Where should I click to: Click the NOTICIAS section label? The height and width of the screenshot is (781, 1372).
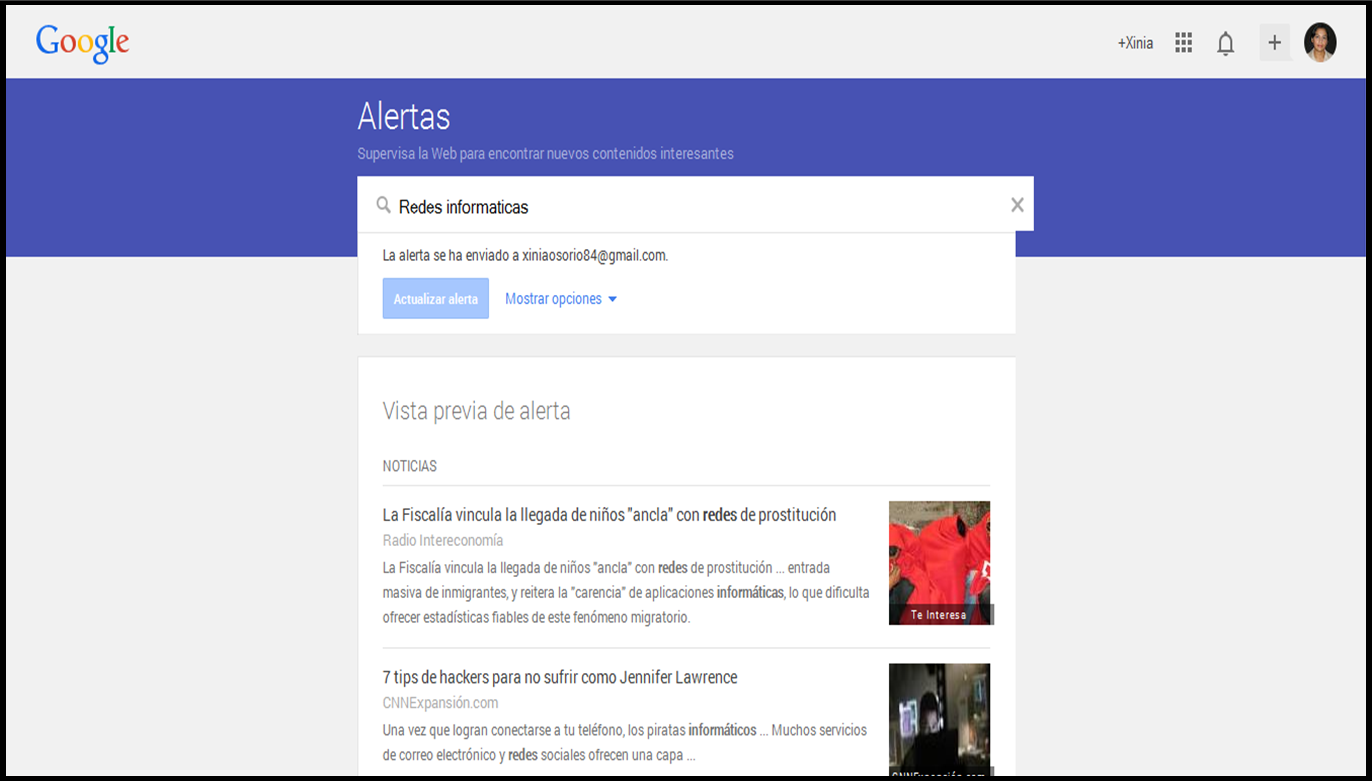point(409,467)
